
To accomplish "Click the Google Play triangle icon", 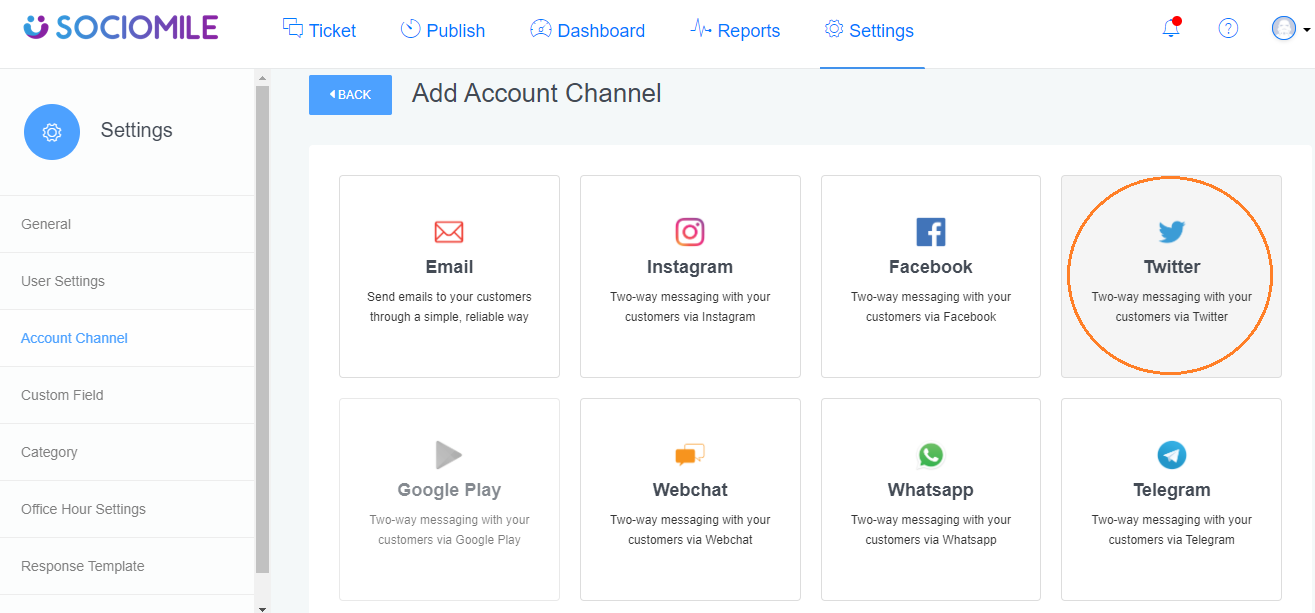I will (449, 455).
